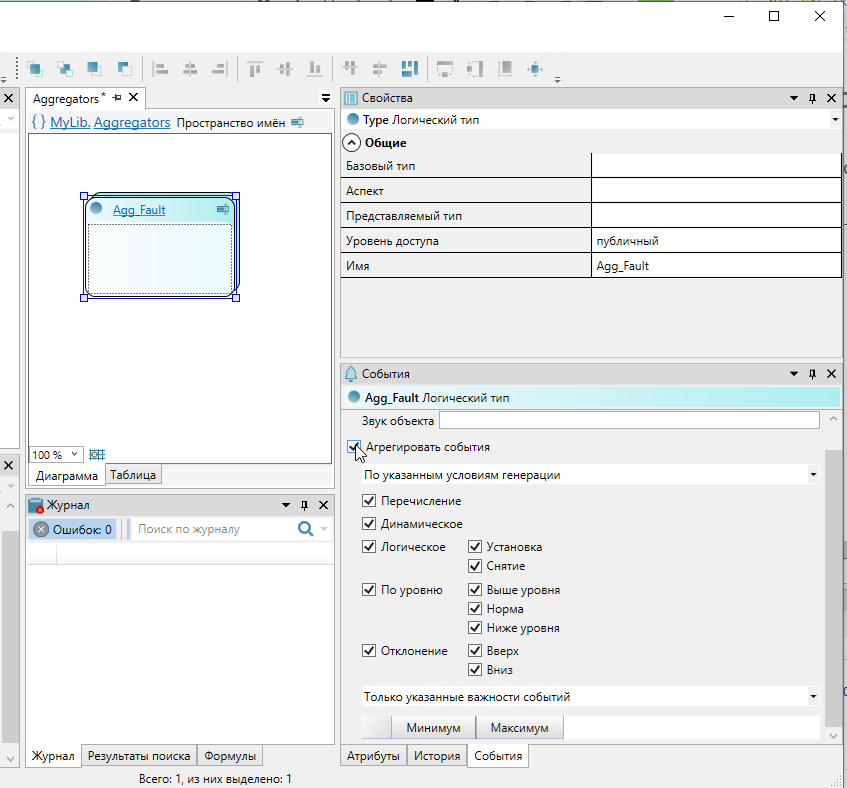Disable the Выше уровня checkbox

click(475, 590)
